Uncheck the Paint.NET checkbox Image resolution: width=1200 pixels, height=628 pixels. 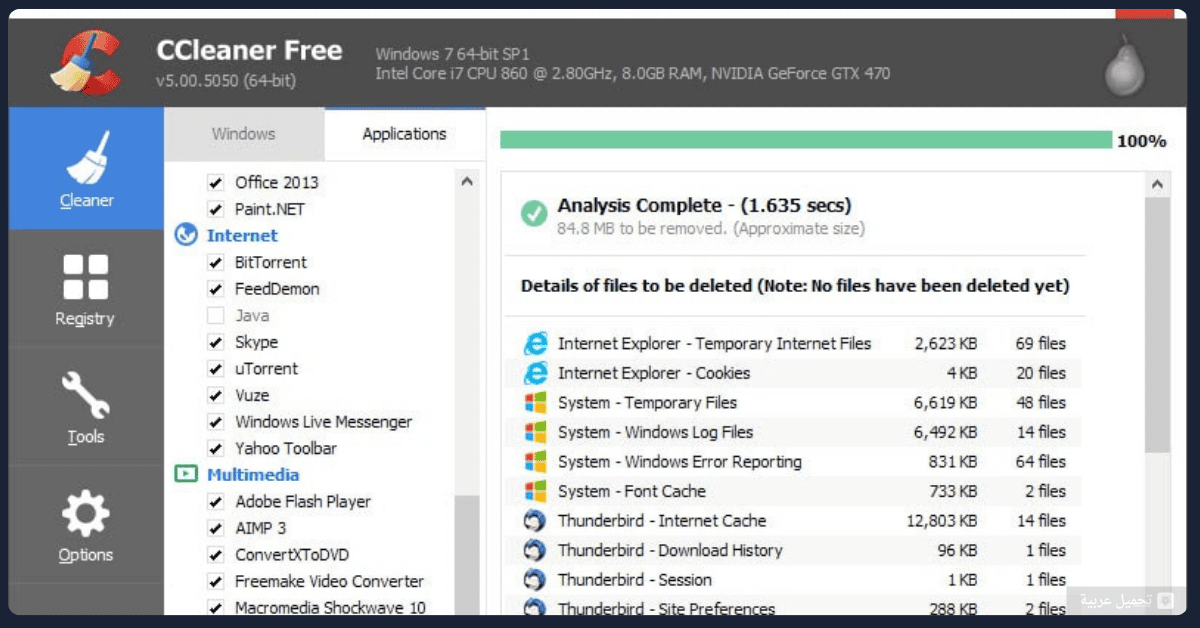coord(215,209)
